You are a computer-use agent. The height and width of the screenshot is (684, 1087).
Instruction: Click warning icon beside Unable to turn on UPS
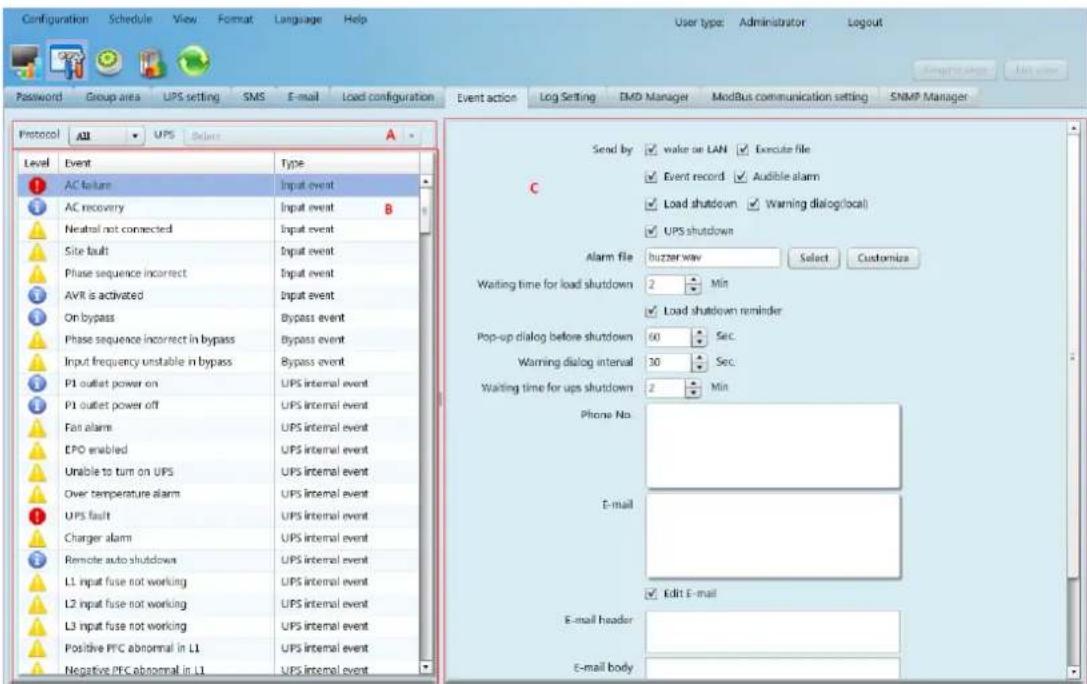click(37, 472)
